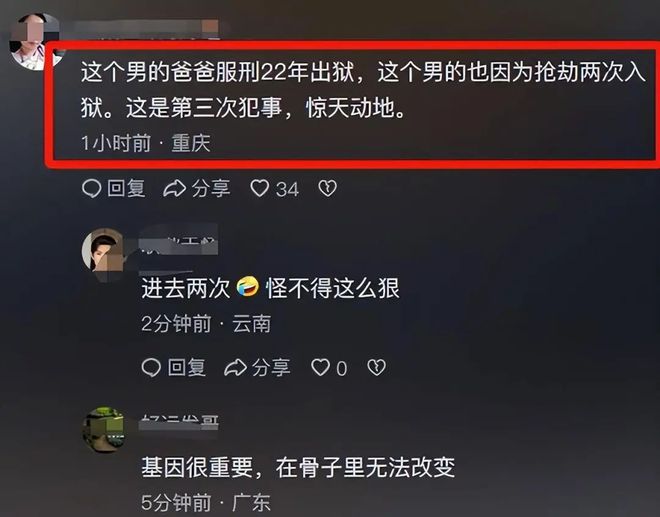Dislike the top comment using the broken heart
The width and height of the screenshot is (660, 517).
coord(327,188)
